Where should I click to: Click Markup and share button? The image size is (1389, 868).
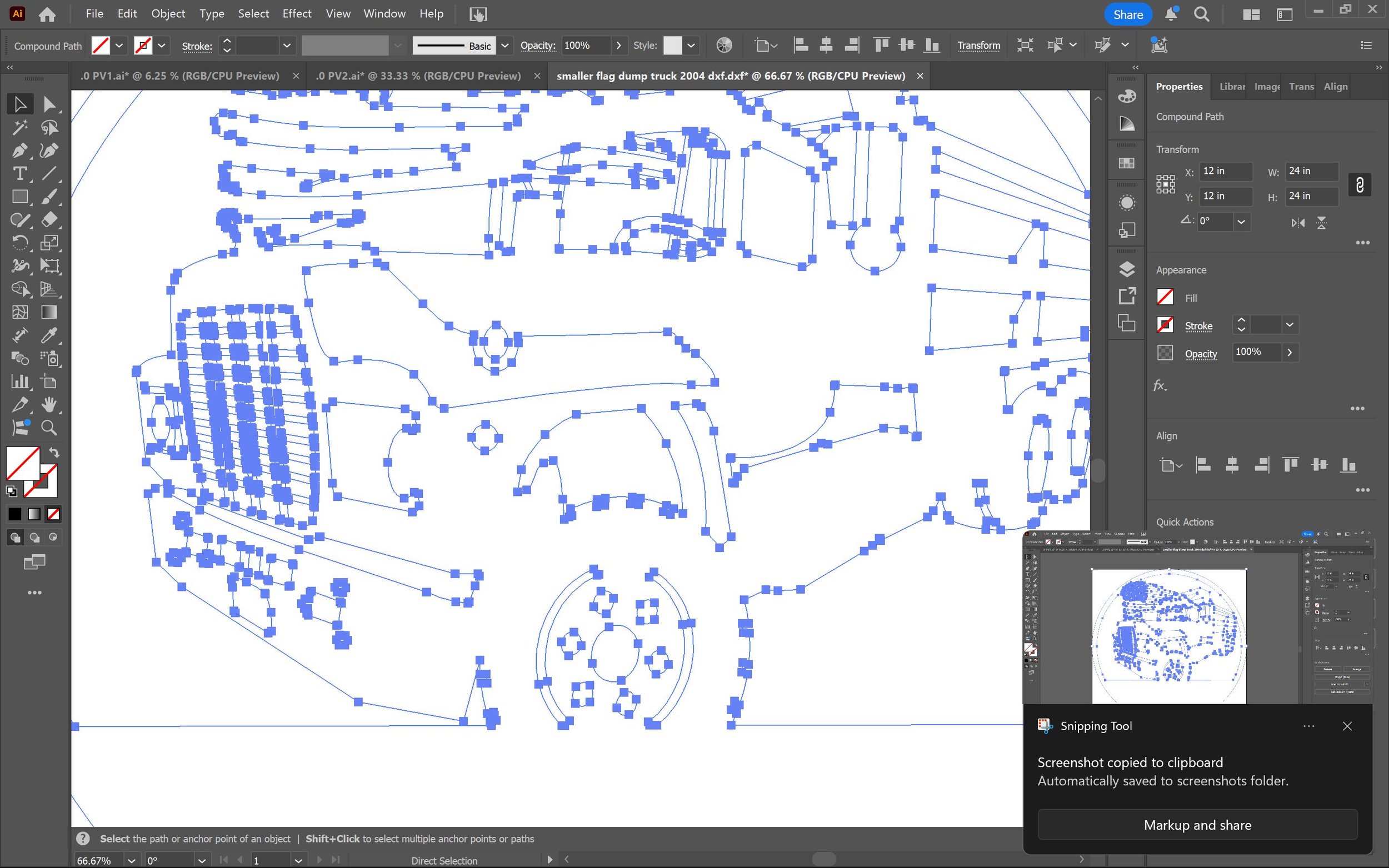pyautogui.click(x=1197, y=825)
